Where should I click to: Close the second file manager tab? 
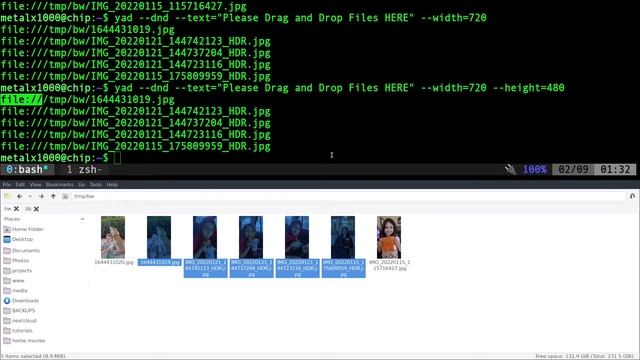point(36,209)
